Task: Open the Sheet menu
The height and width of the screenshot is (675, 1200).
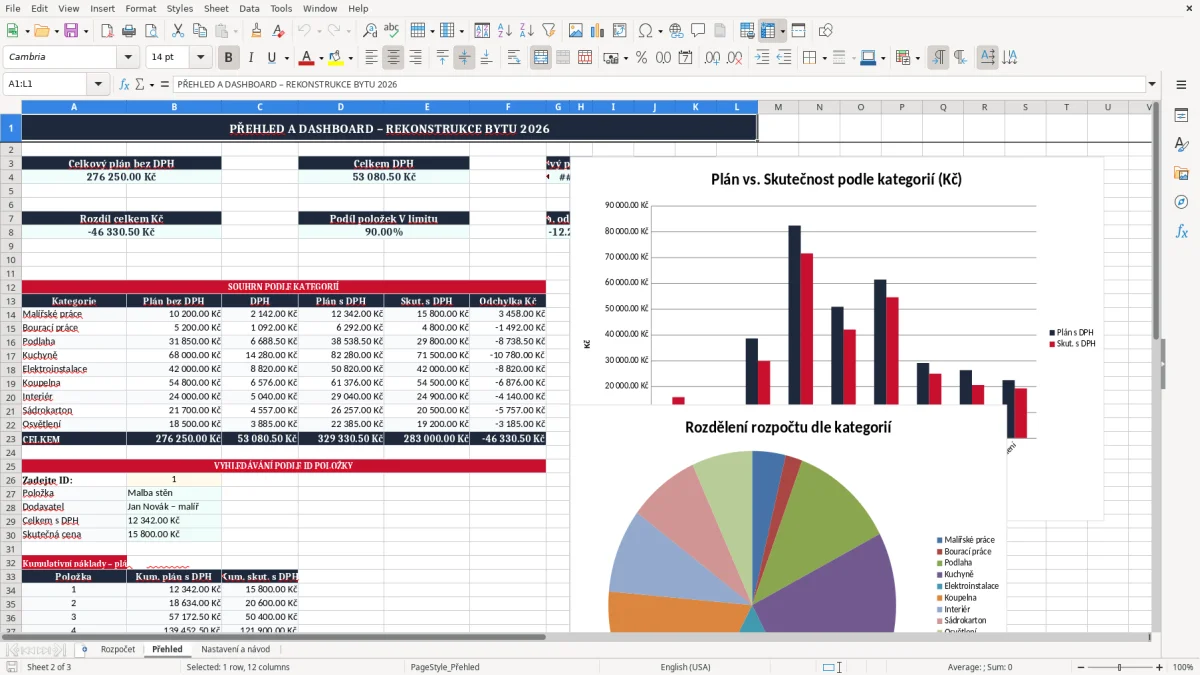Action: pos(216,8)
